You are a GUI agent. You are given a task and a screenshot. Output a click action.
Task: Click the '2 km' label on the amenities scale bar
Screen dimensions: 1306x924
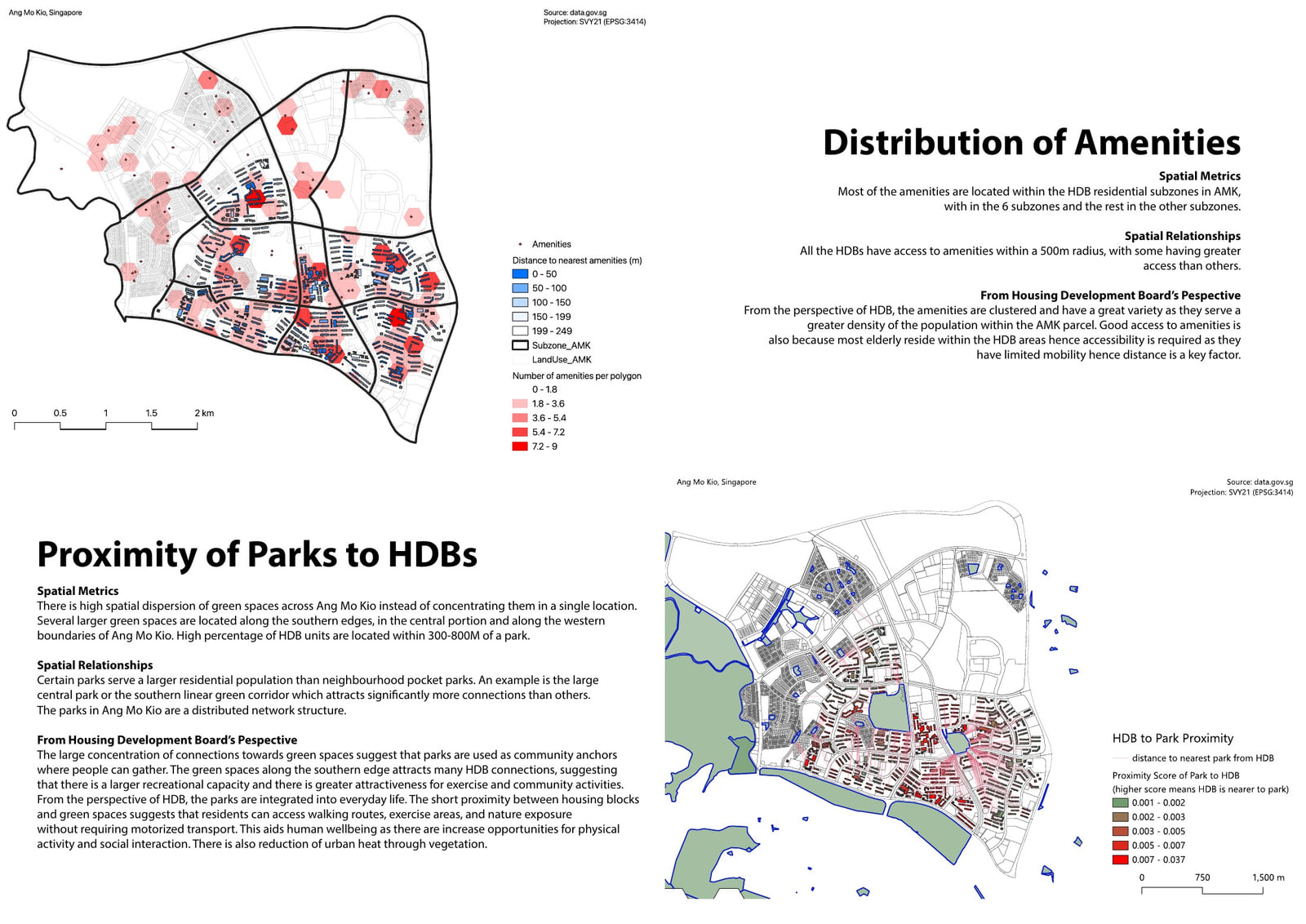pos(204,413)
